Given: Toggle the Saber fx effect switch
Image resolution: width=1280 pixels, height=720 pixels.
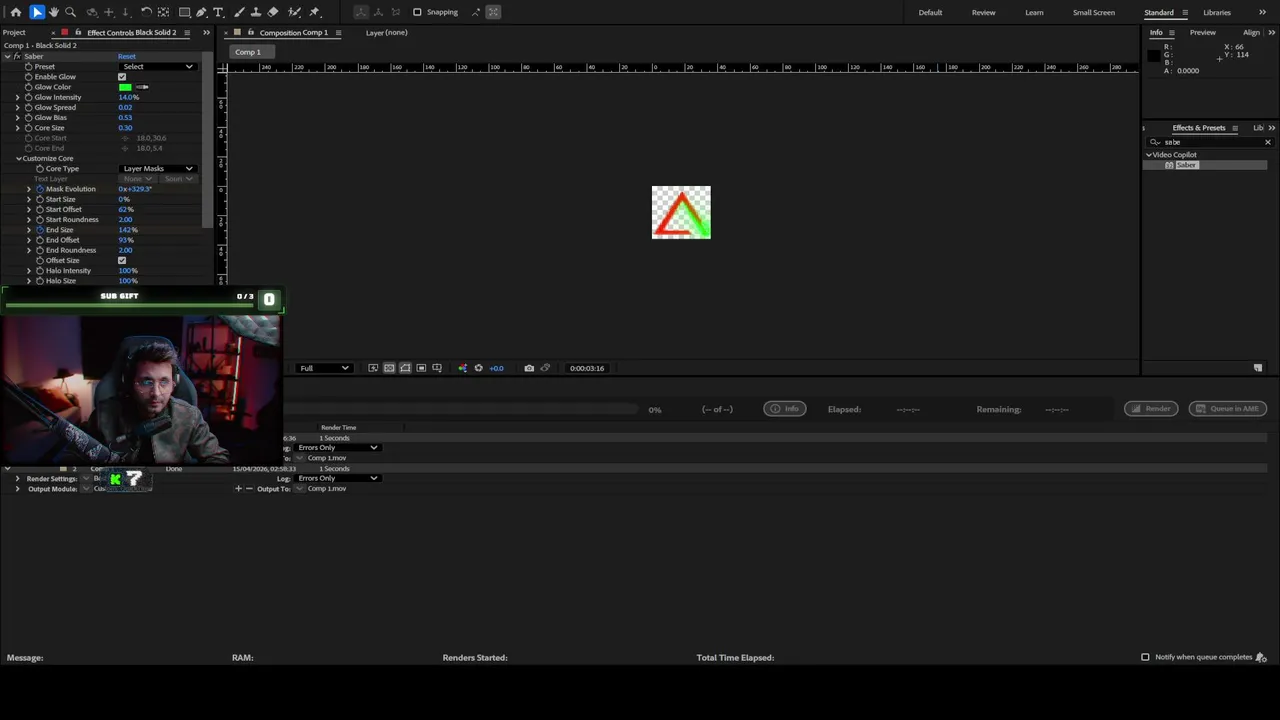Looking at the screenshot, I should click(17, 56).
